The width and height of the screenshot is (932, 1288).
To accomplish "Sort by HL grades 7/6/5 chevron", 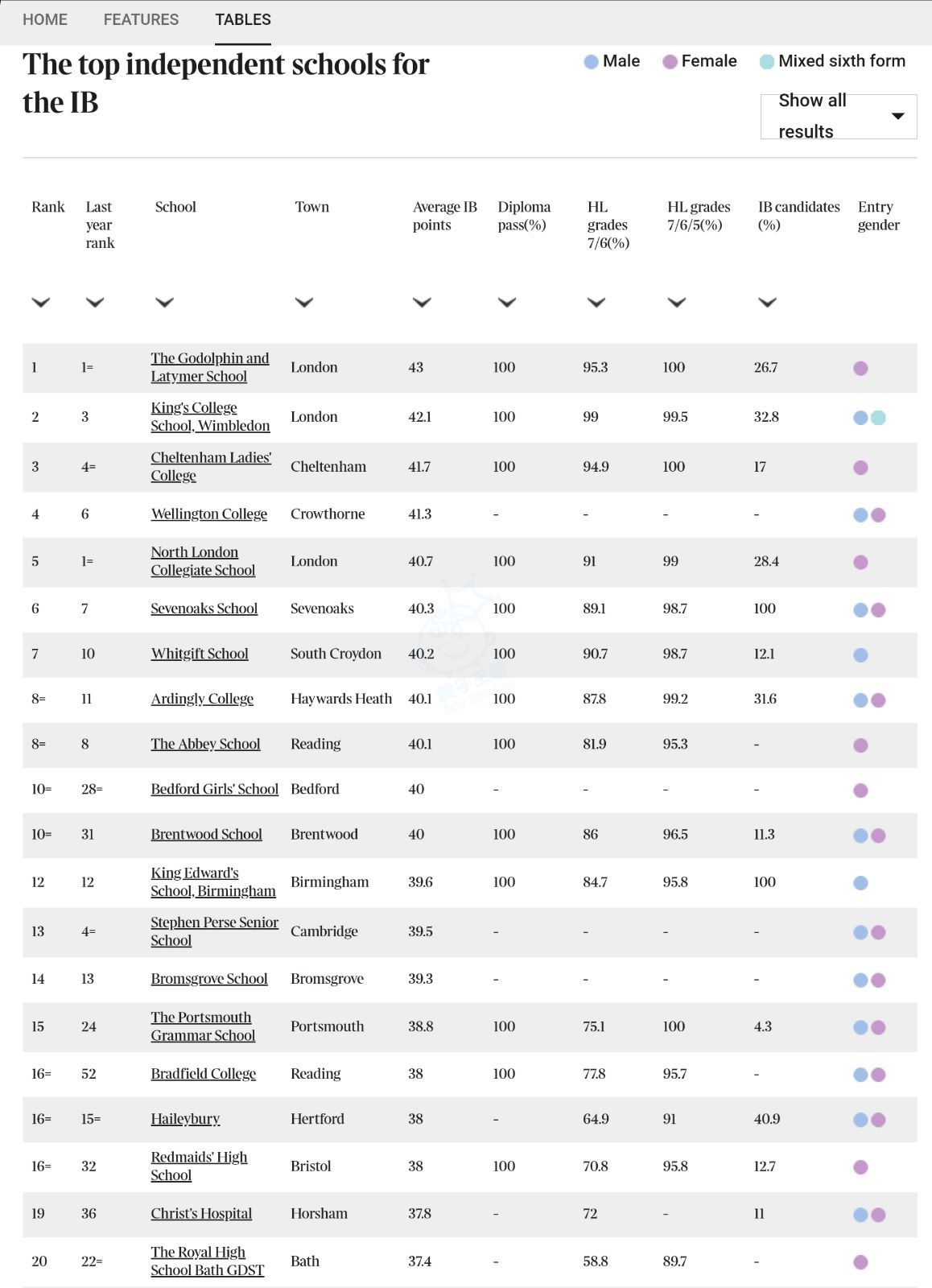I will coord(676,303).
